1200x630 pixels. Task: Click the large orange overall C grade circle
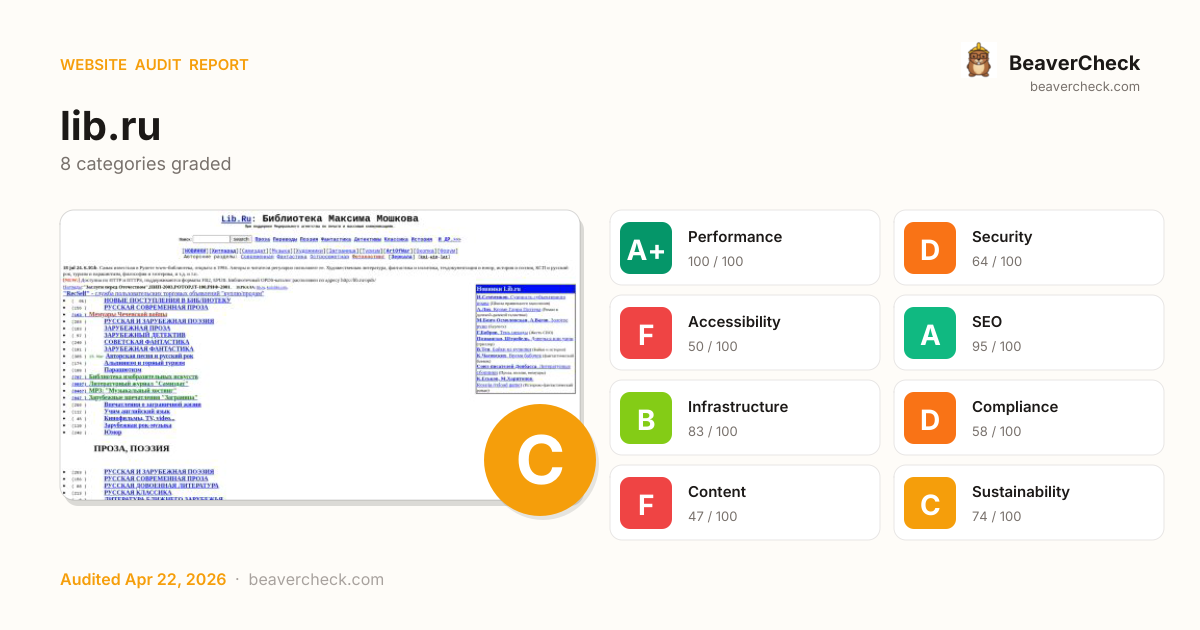(540, 460)
